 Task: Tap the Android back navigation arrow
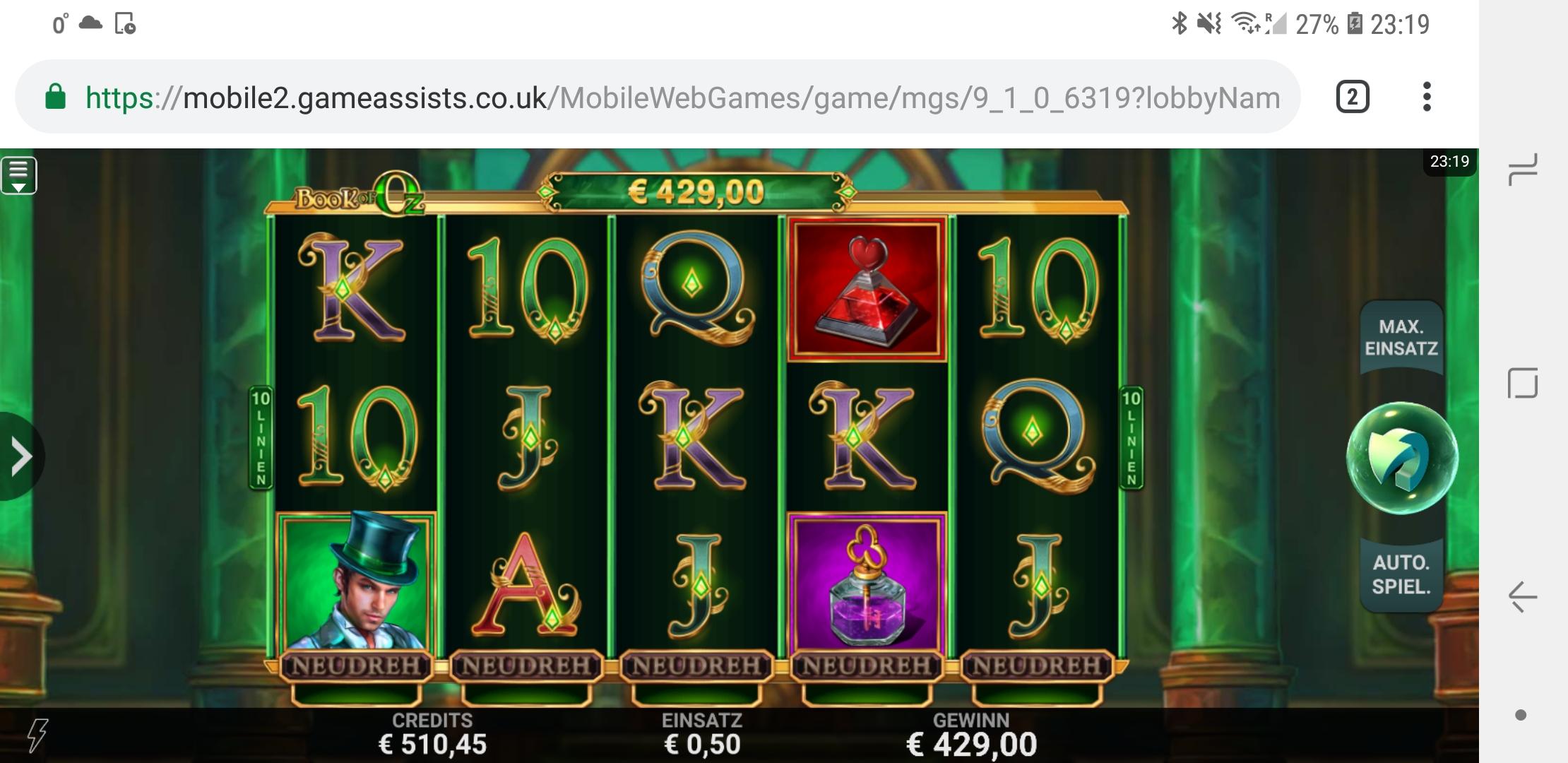(x=1523, y=598)
